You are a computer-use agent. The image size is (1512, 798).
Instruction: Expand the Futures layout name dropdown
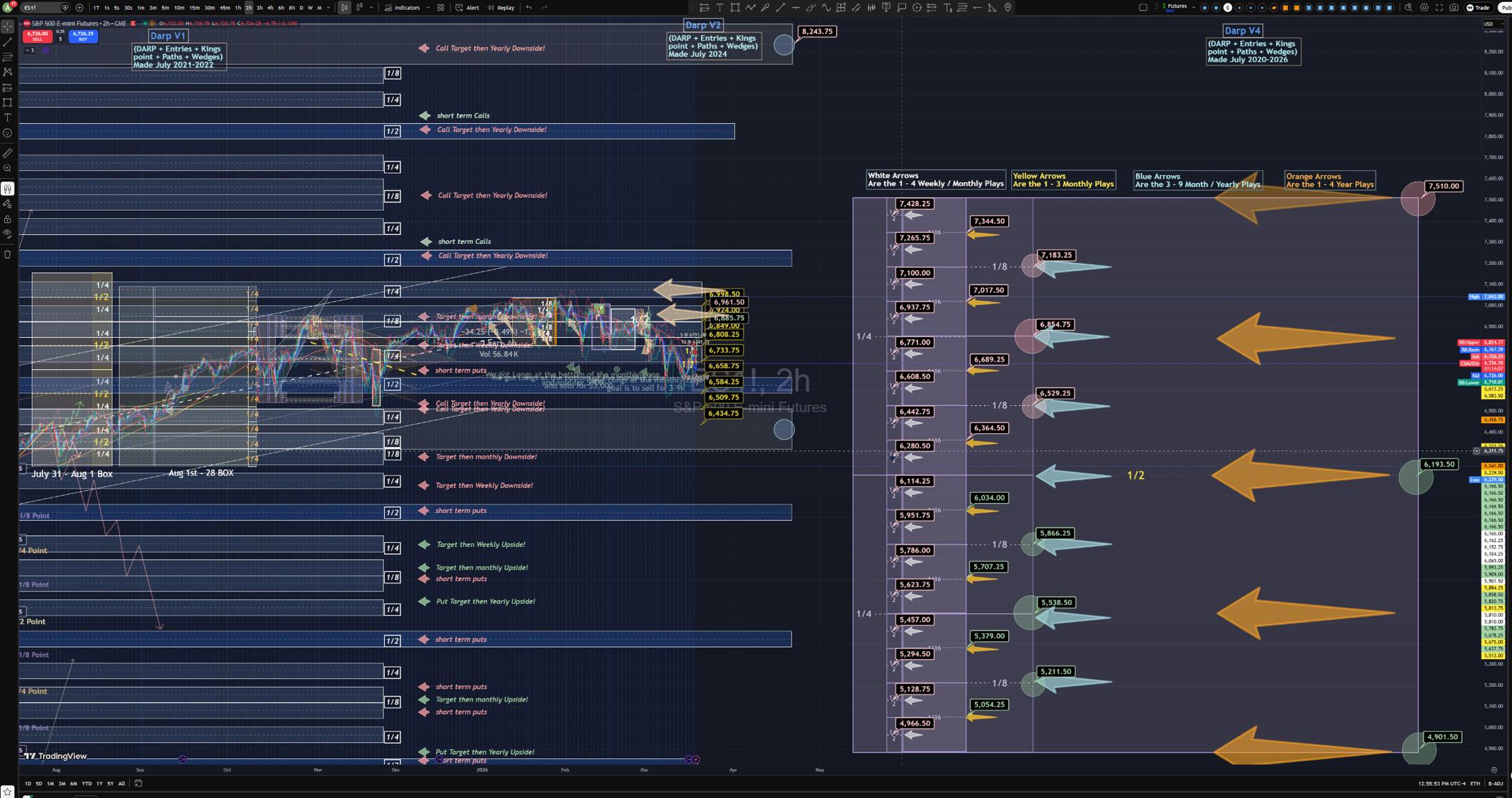tap(1193, 7)
